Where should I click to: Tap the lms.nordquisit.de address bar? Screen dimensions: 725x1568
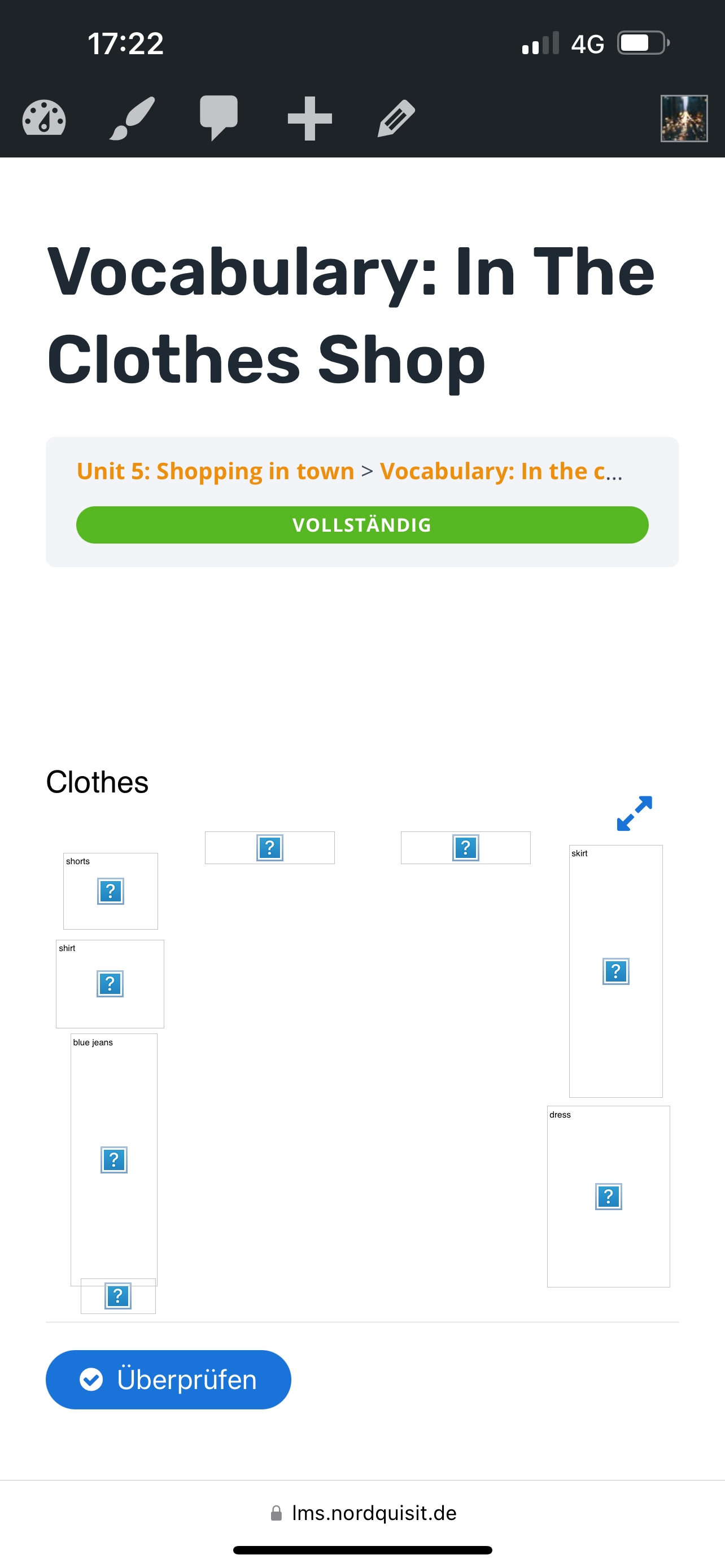(x=363, y=1513)
